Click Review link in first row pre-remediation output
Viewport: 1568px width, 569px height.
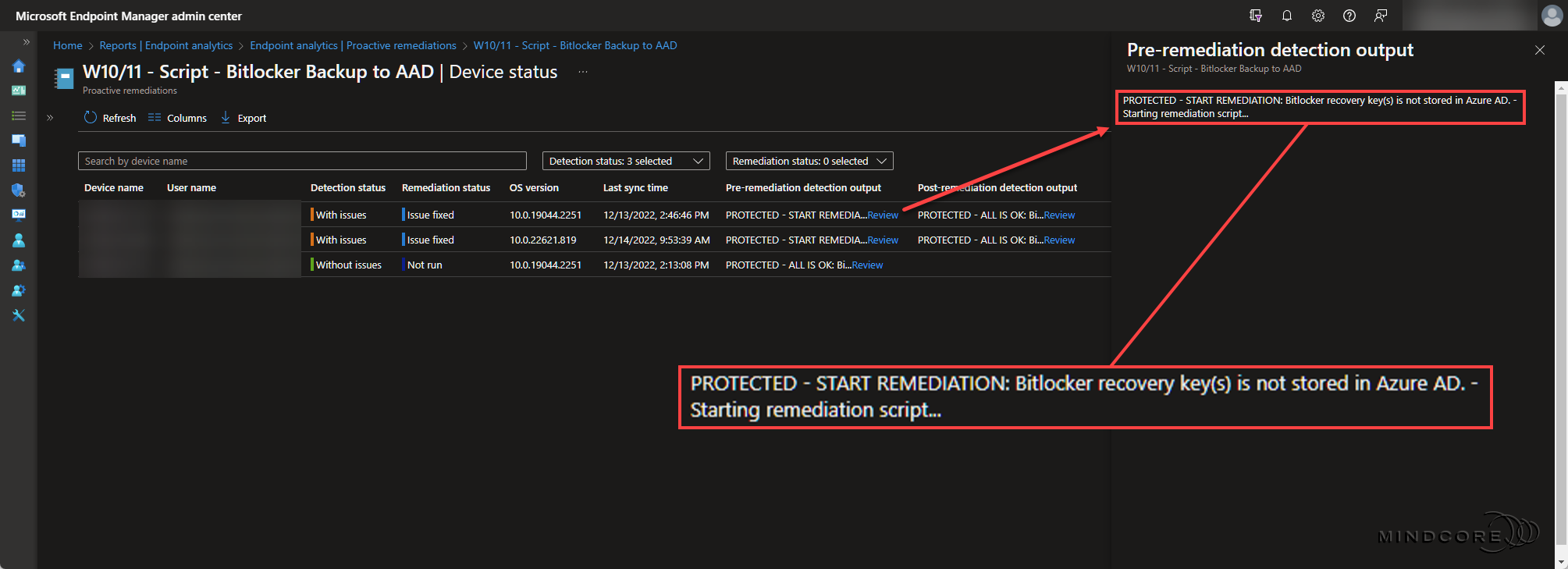pos(883,215)
